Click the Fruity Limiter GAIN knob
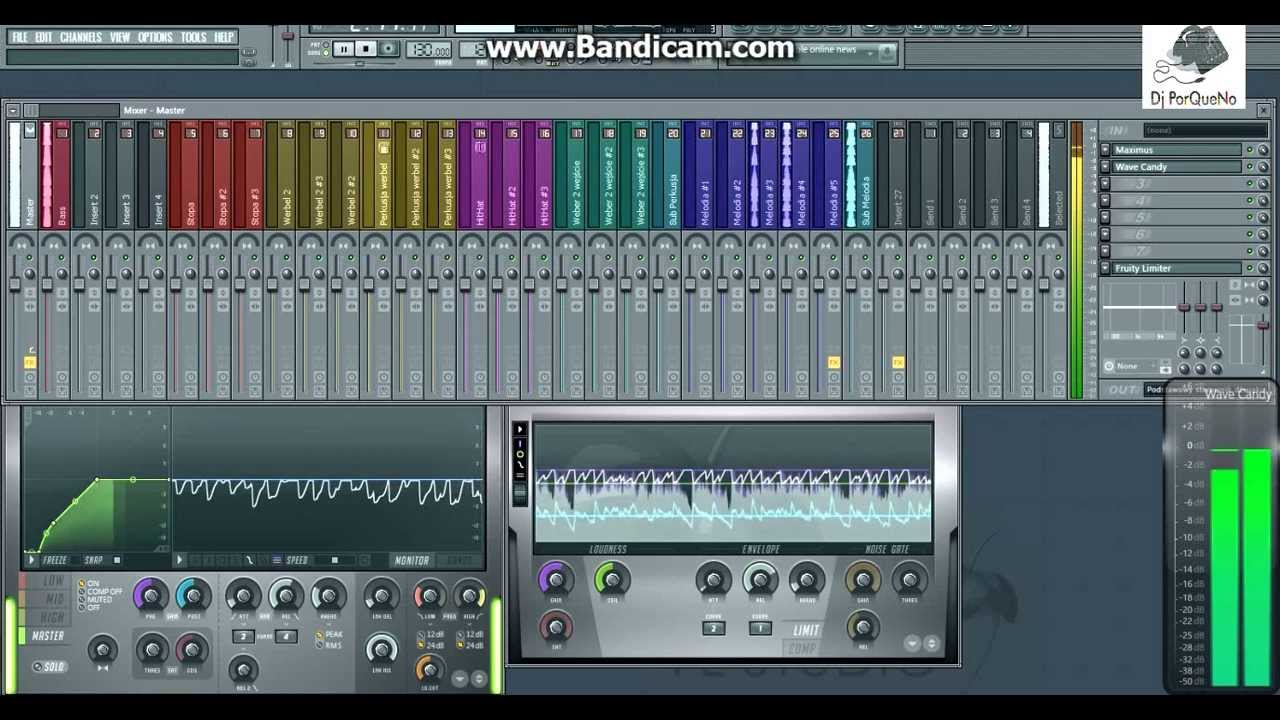The width and height of the screenshot is (1280, 720). [x=555, y=579]
